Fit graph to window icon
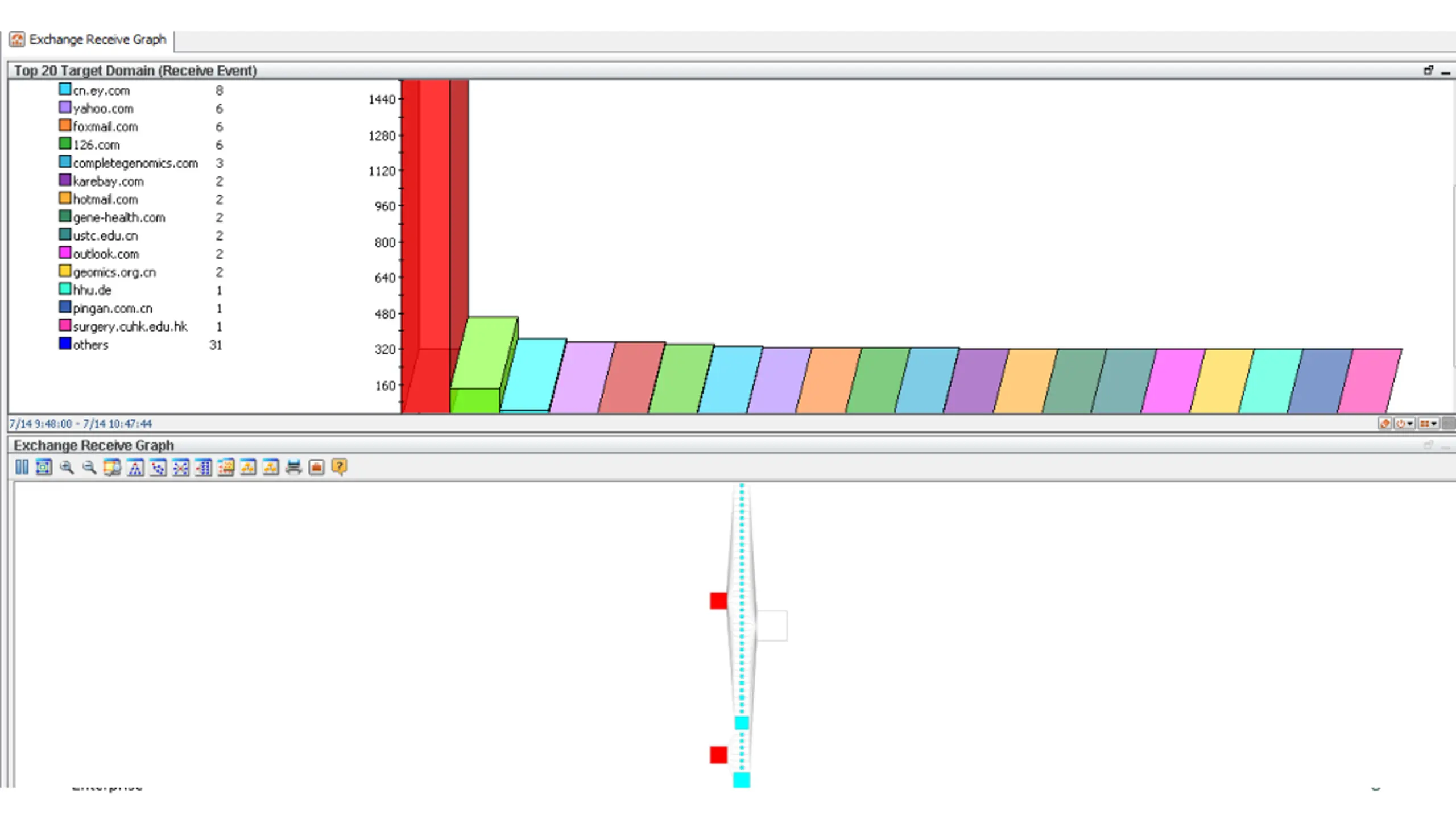The image size is (1456, 819). tap(44, 468)
